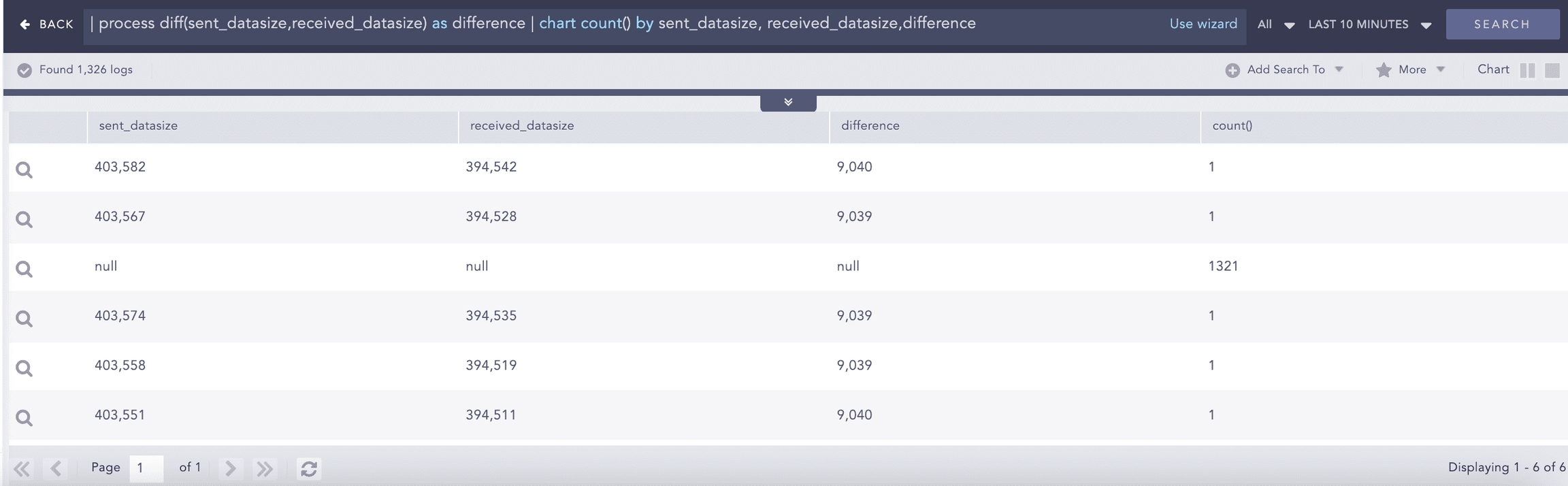Open the Use wizard link
The height and width of the screenshot is (486, 1568).
(x=1203, y=24)
